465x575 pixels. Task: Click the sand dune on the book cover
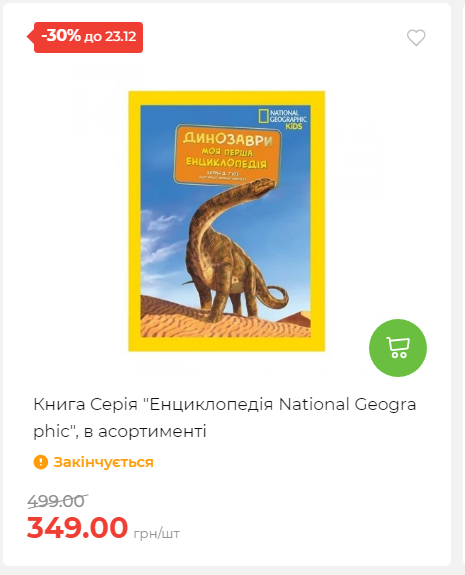click(x=224, y=317)
